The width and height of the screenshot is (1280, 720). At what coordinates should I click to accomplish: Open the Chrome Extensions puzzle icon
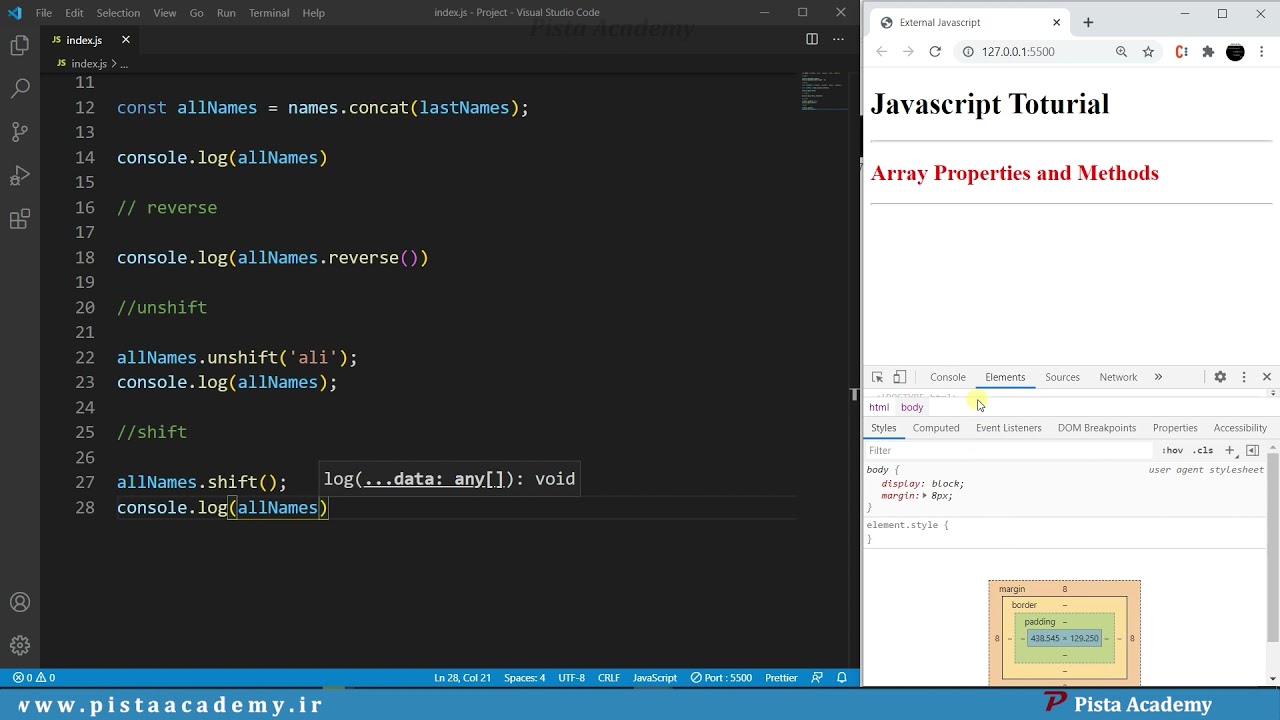tap(1208, 52)
